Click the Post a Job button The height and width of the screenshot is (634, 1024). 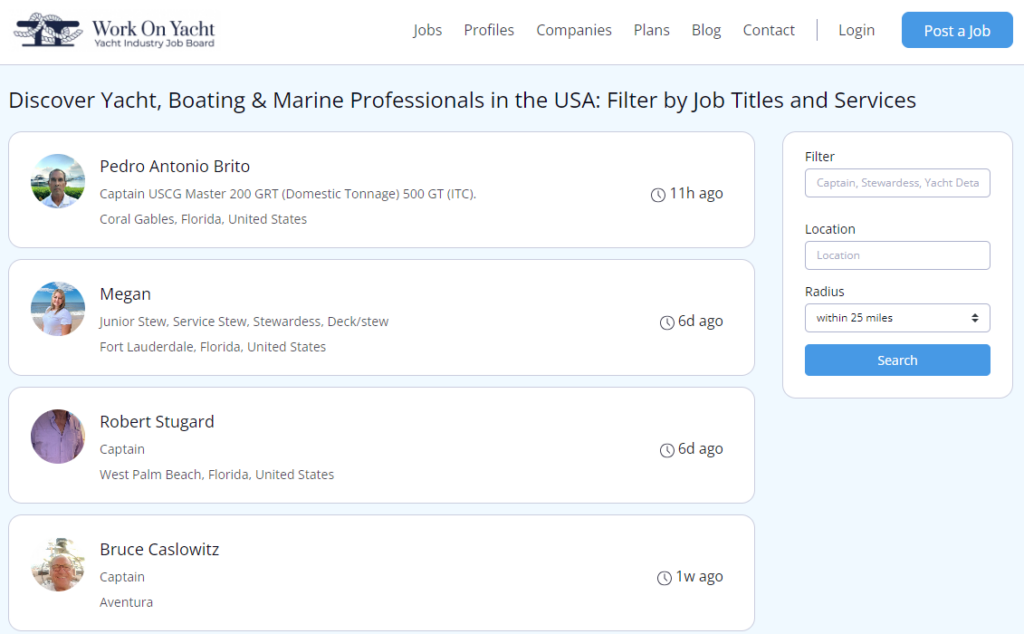point(957,30)
